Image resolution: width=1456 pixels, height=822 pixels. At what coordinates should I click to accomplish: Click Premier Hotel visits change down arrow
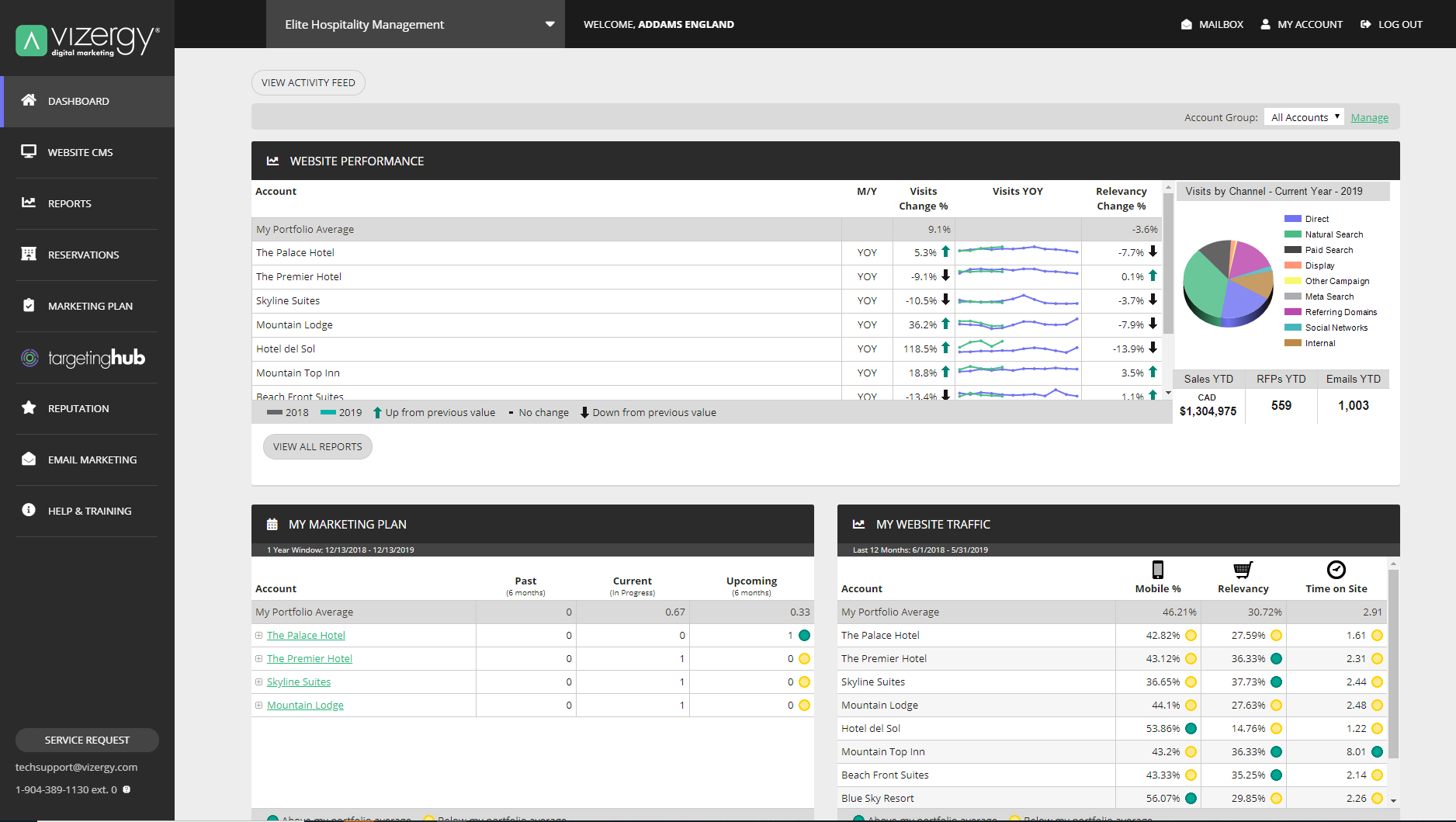pyautogui.click(x=945, y=276)
